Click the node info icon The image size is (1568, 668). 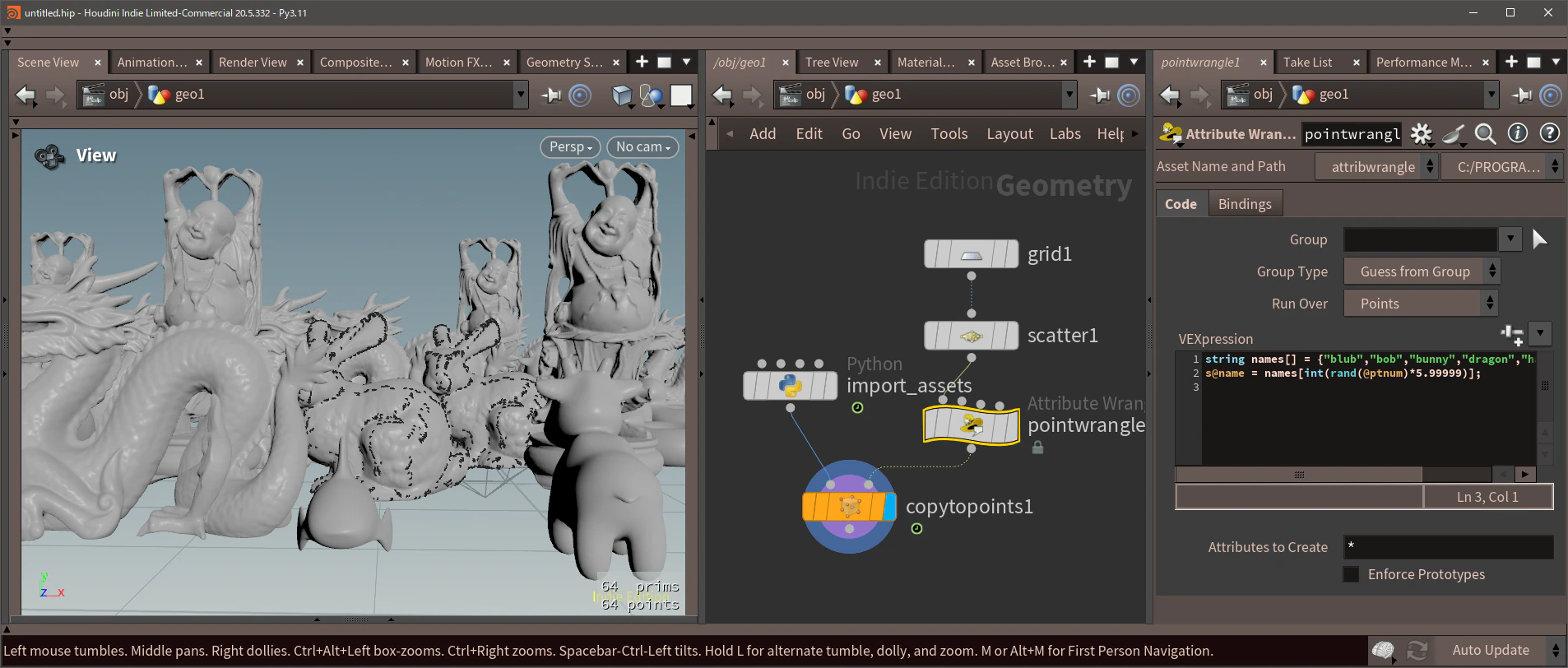(x=1517, y=133)
